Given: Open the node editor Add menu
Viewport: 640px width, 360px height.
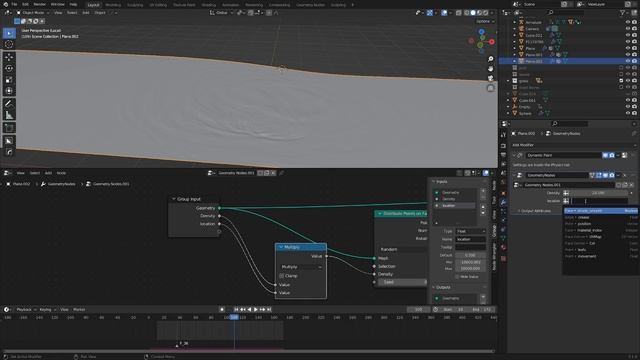Looking at the screenshot, I should click(x=48, y=173).
